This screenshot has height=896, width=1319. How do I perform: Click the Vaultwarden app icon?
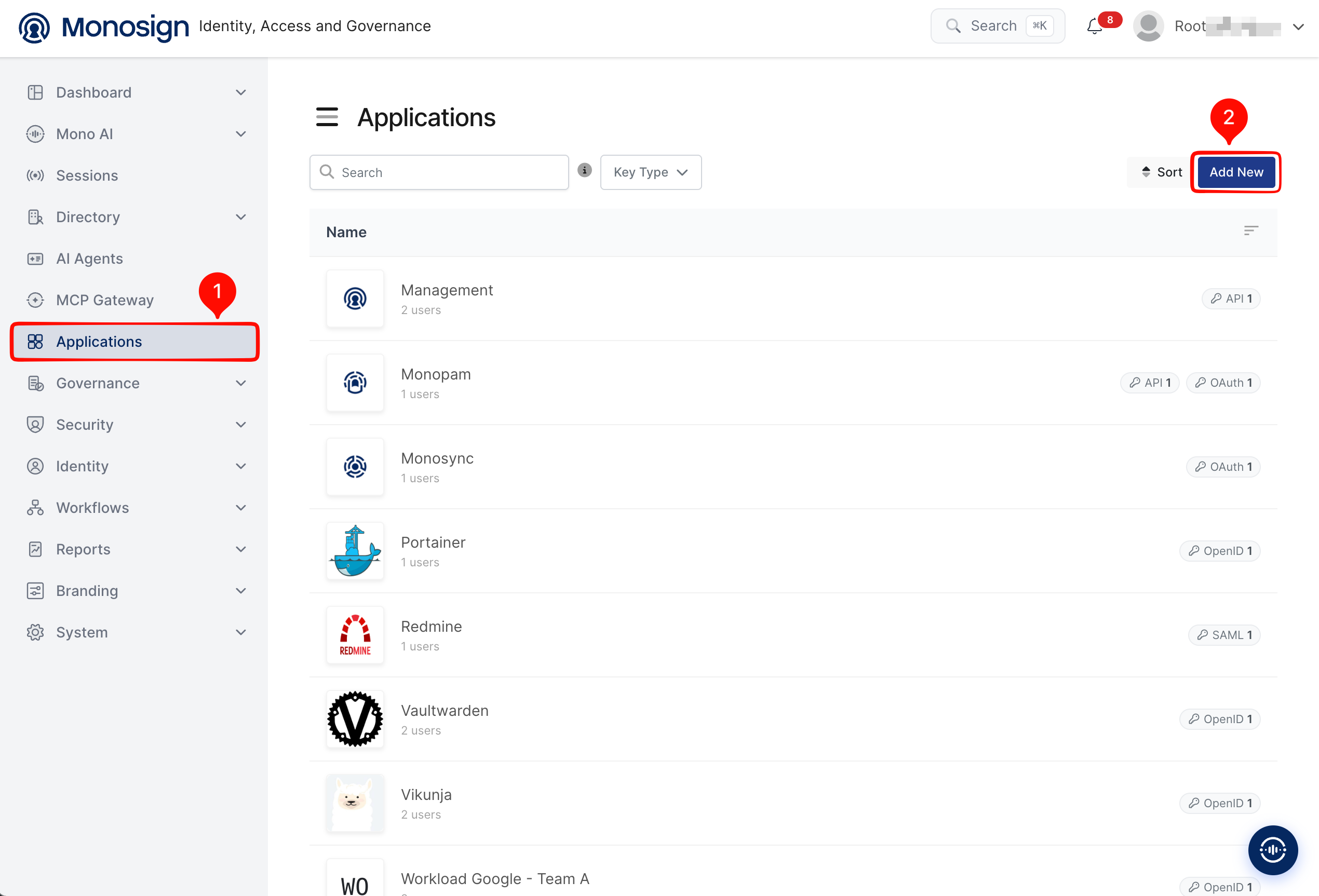pyautogui.click(x=355, y=718)
